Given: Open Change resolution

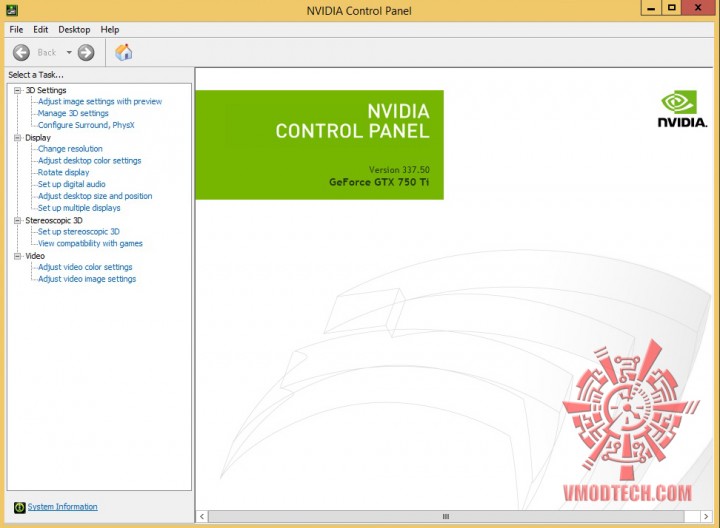Looking at the screenshot, I should [70, 149].
